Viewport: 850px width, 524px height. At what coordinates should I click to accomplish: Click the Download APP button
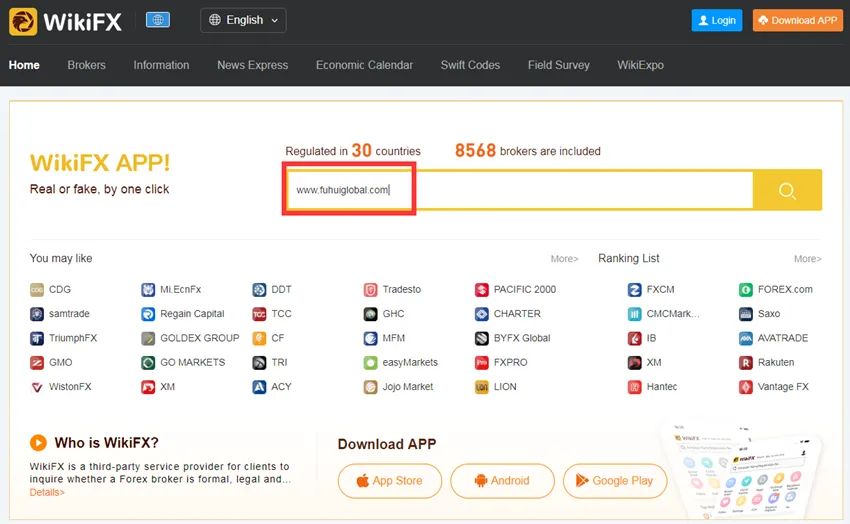point(797,21)
